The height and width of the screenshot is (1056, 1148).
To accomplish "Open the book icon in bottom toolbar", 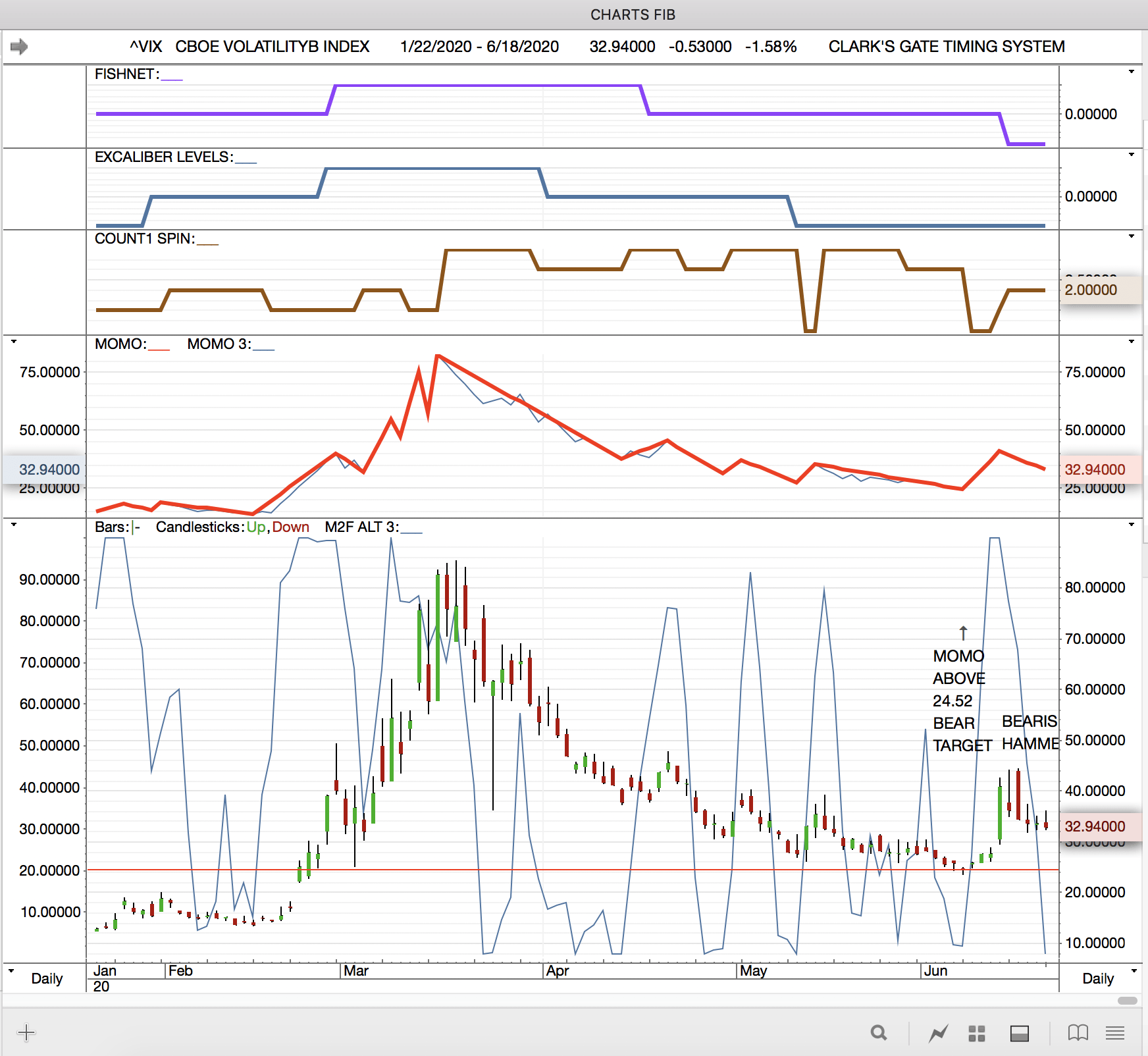I will pyautogui.click(x=1078, y=1033).
